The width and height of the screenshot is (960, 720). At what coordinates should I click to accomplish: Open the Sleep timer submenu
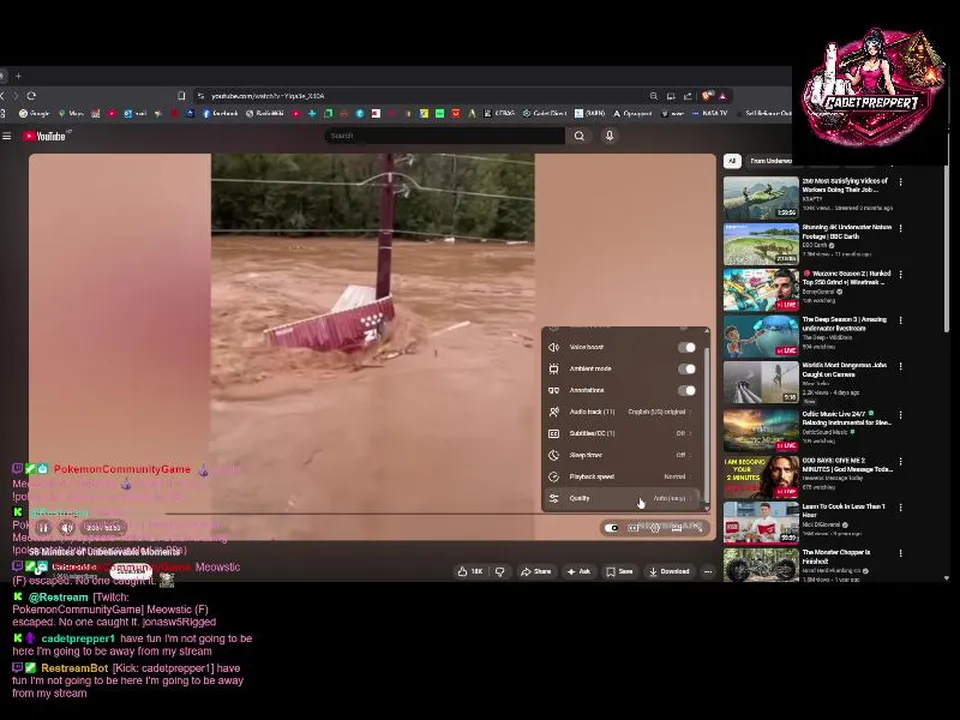click(x=622, y=455)
